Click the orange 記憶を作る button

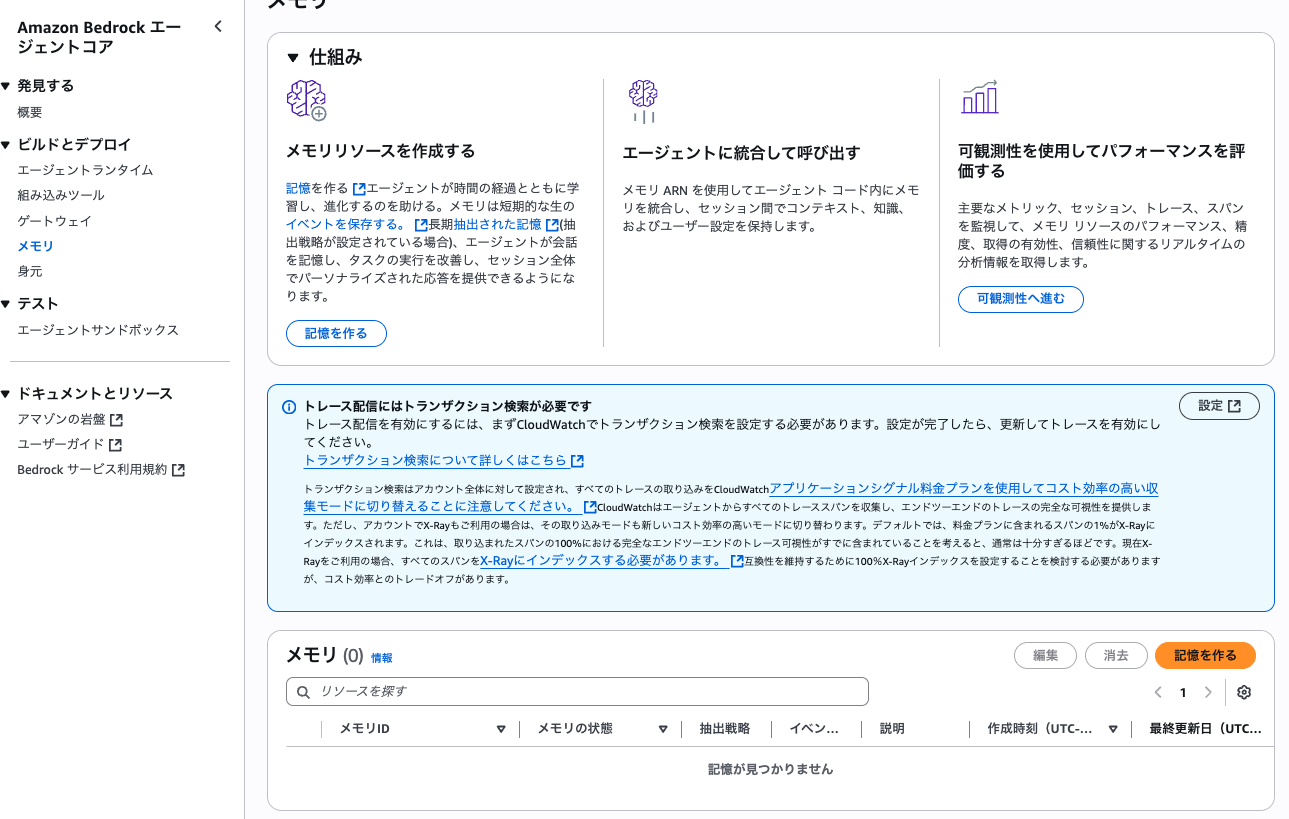coord(1205,655)
